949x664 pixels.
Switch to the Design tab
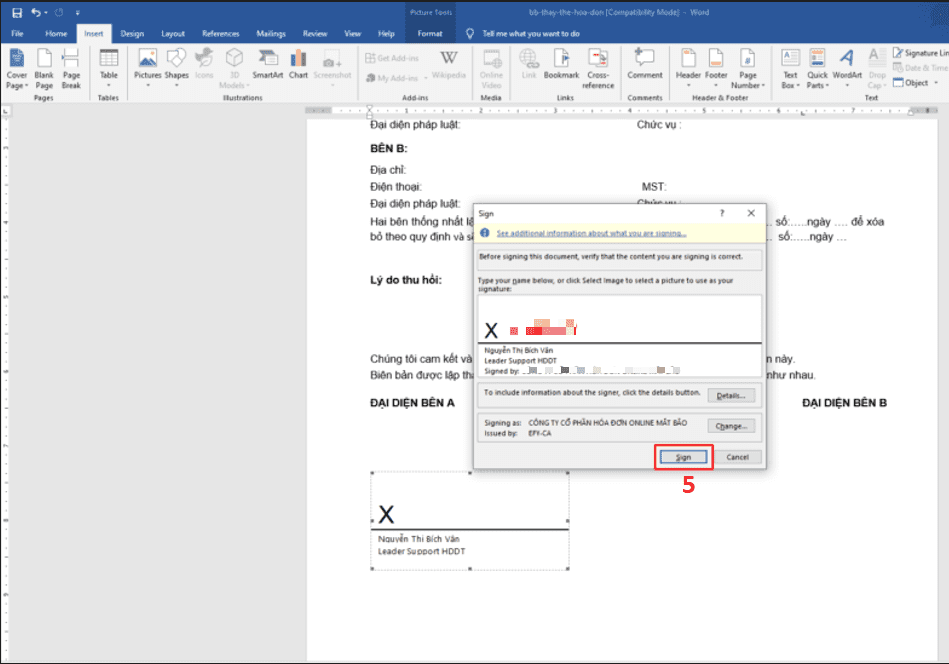(132, 34)
